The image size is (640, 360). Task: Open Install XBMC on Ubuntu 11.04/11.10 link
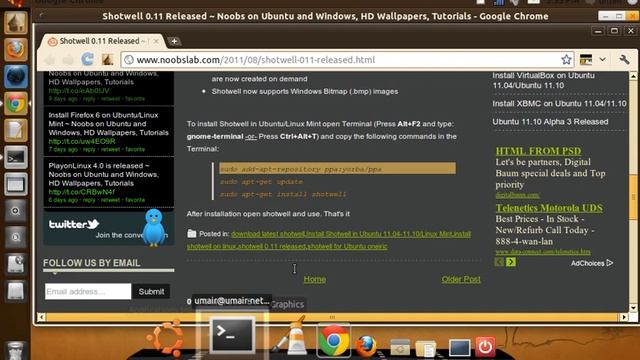pyautogui.click(x=559, y=104)
